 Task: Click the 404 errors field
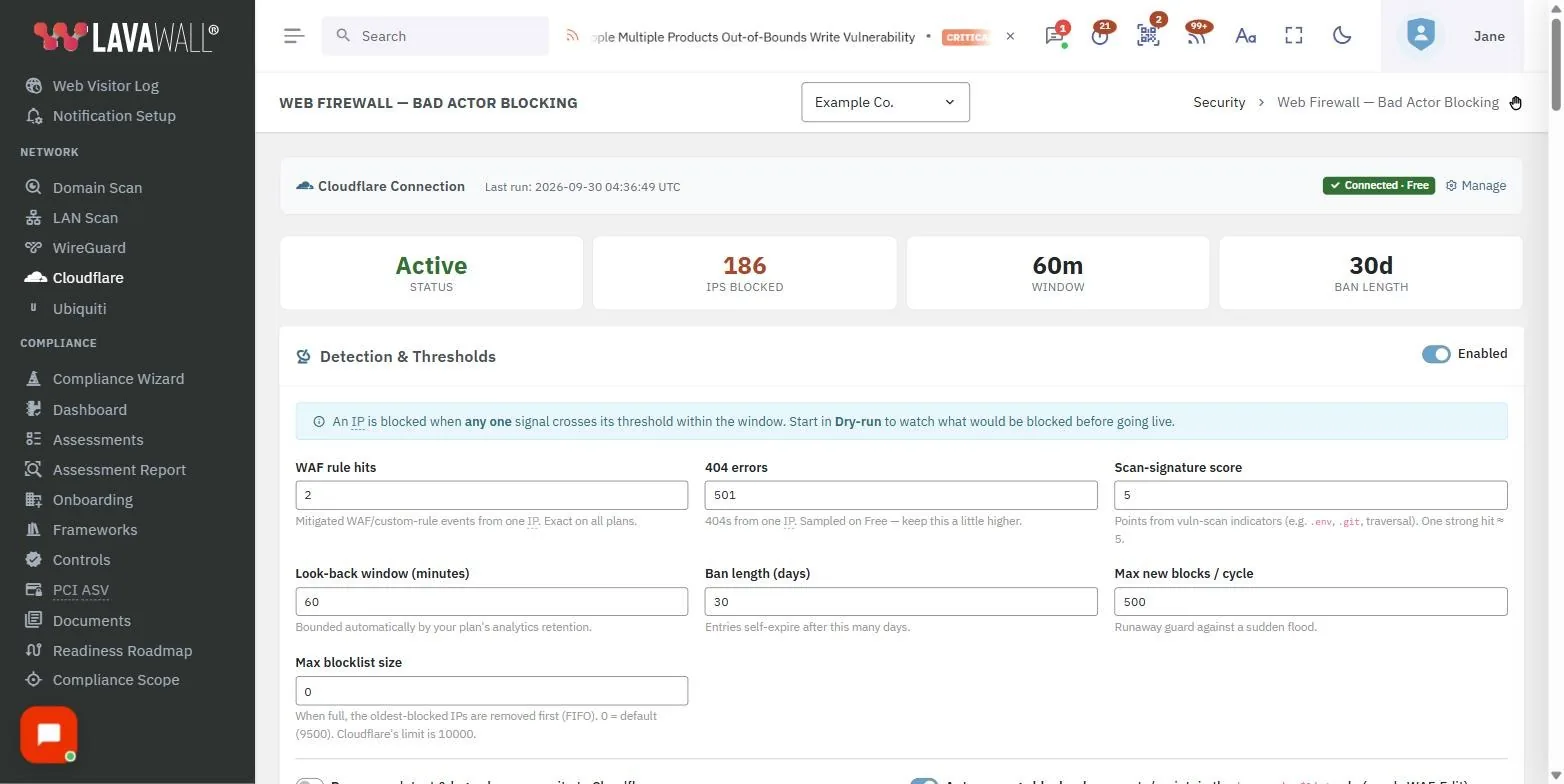pos(901,495)
